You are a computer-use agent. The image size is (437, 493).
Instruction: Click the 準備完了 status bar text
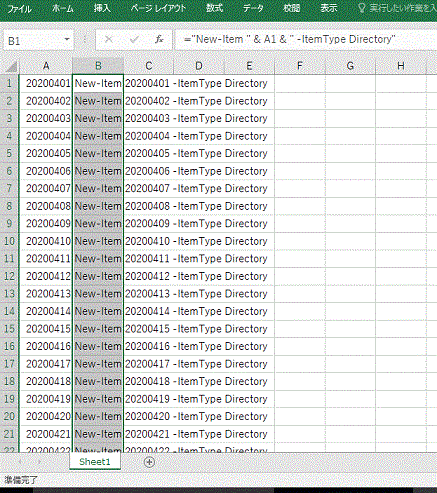[x=21, y=480]
